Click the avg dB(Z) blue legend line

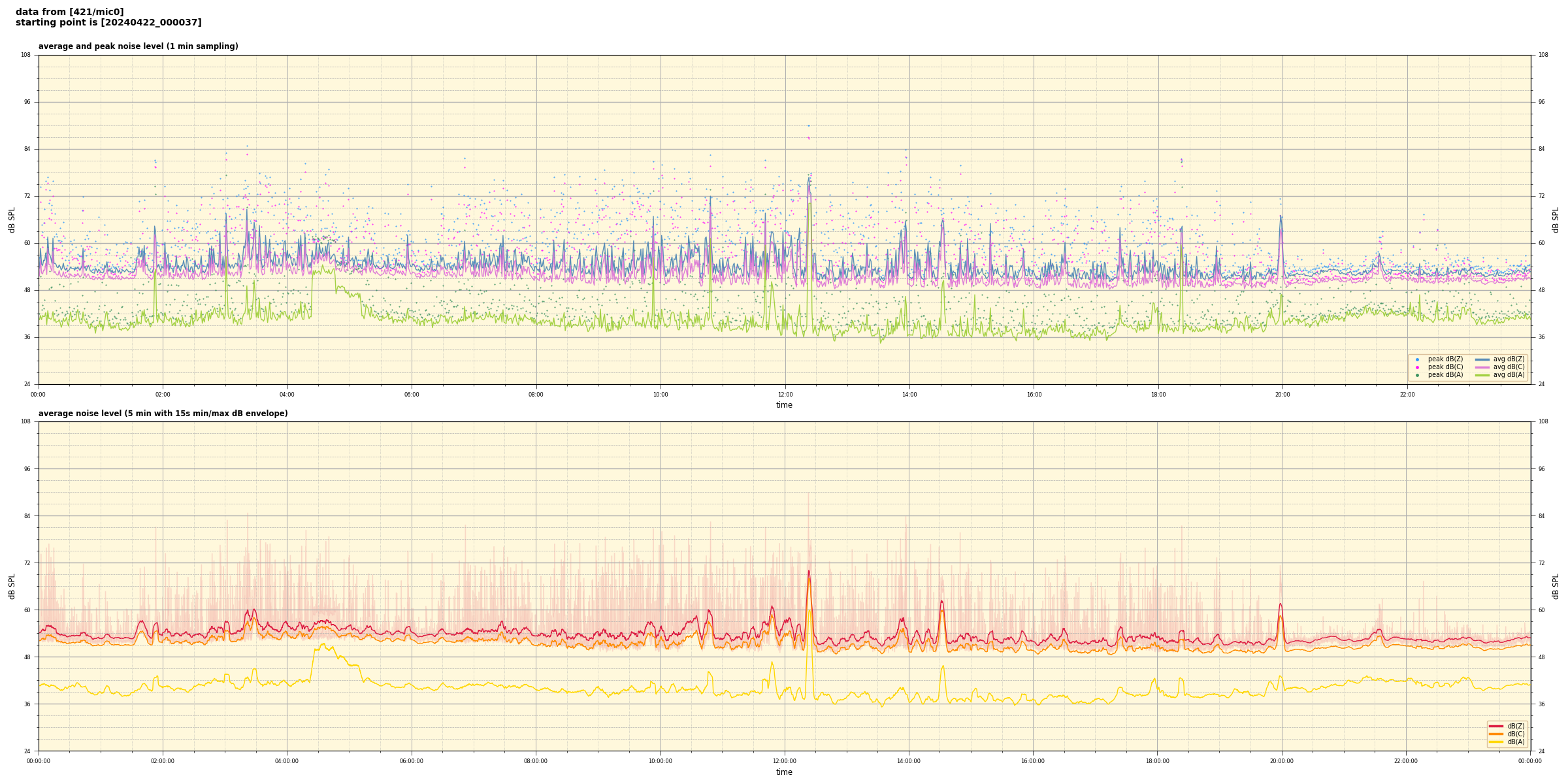1482,359
